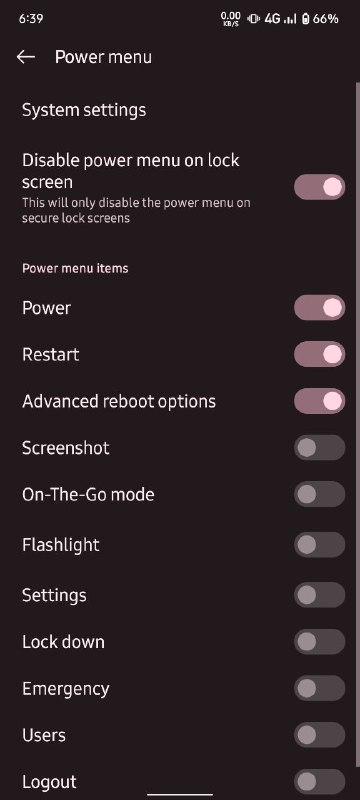Turn on On-The-Go mode
Image resolution: width=360 pixels, height=800 pixels.
pos(319,494)
